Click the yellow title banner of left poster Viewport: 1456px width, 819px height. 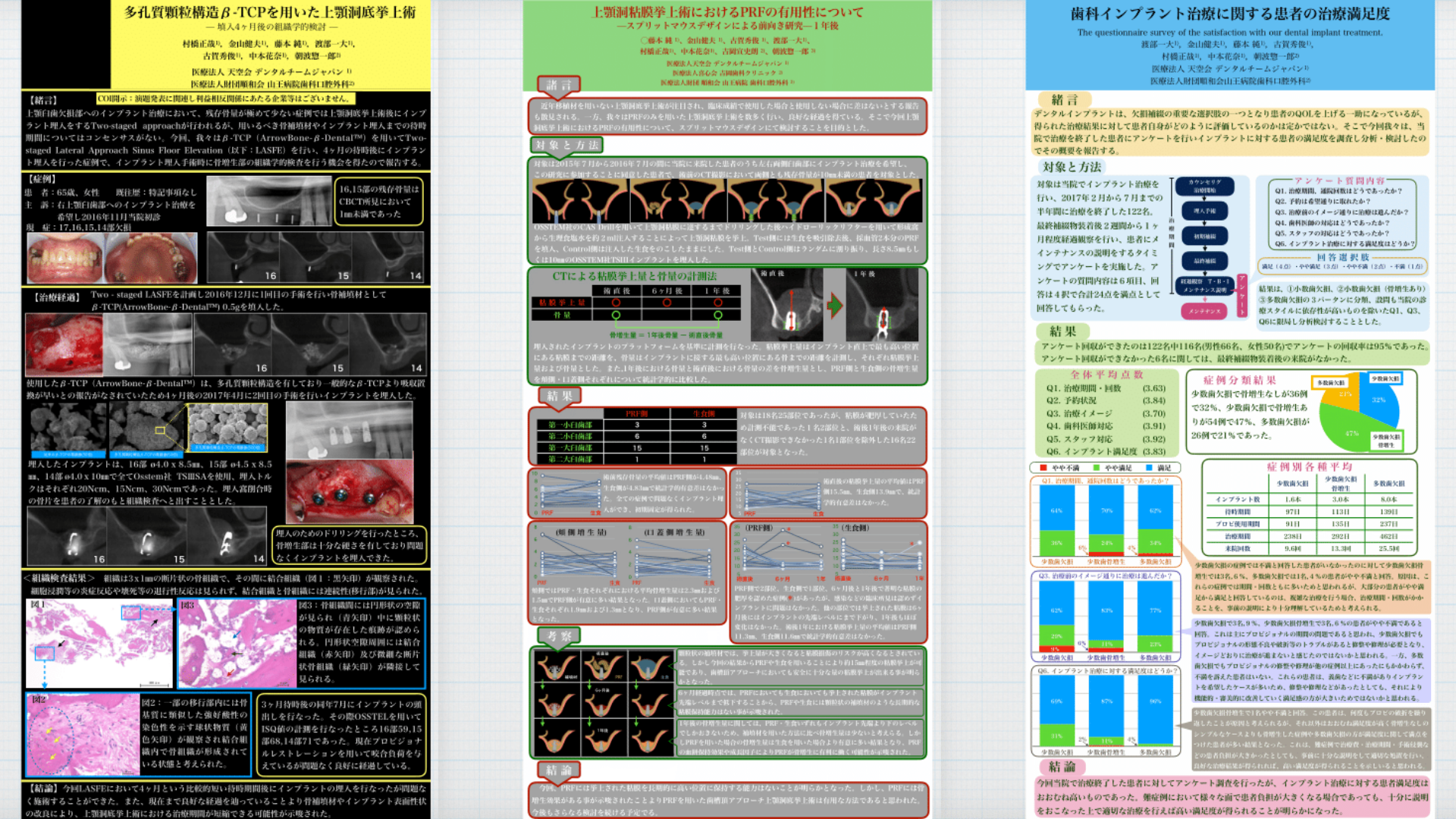(270, 44)
